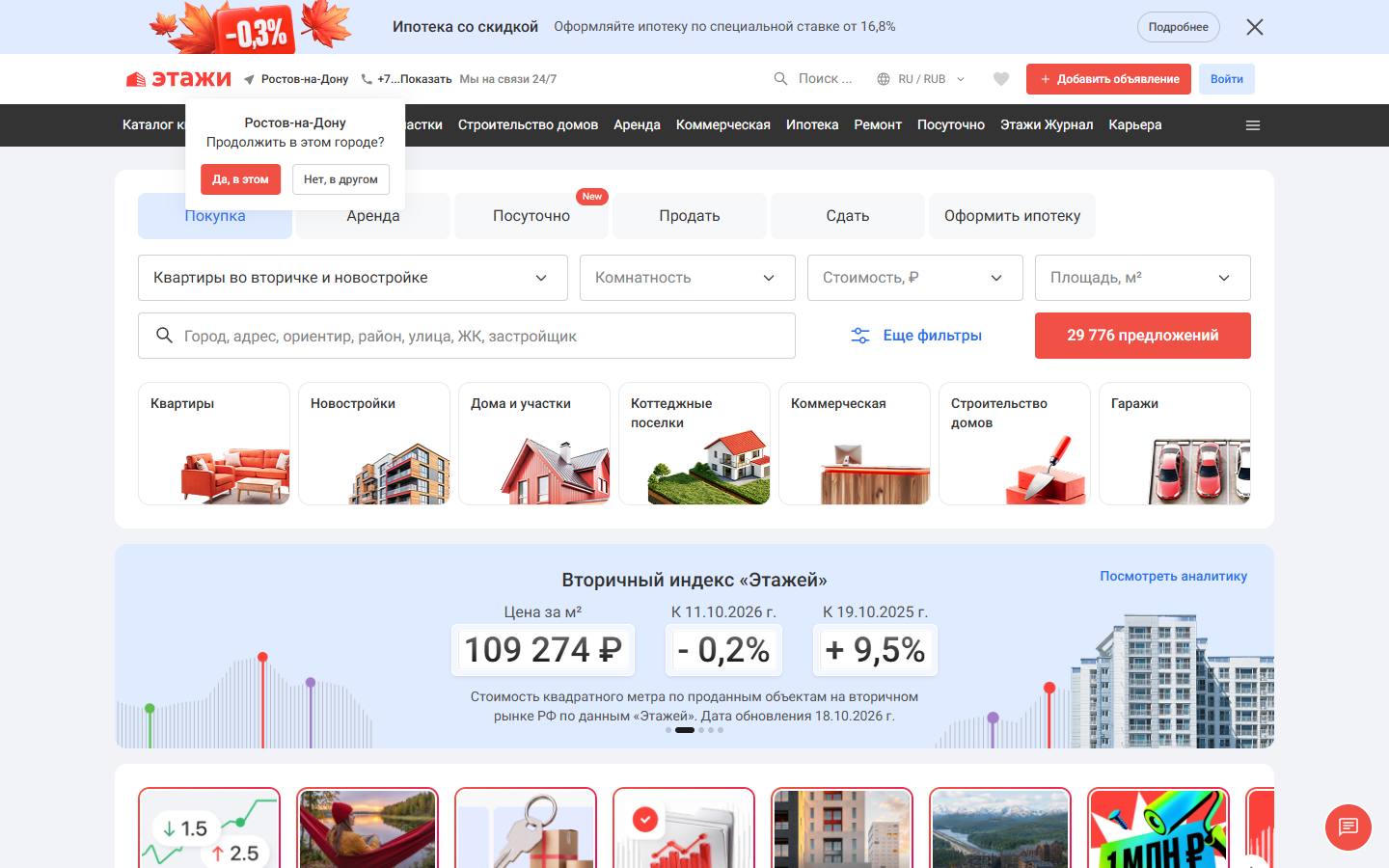Open the Коттеджные поселки card
The image size is (1389, 868).
tap(694, 444)
